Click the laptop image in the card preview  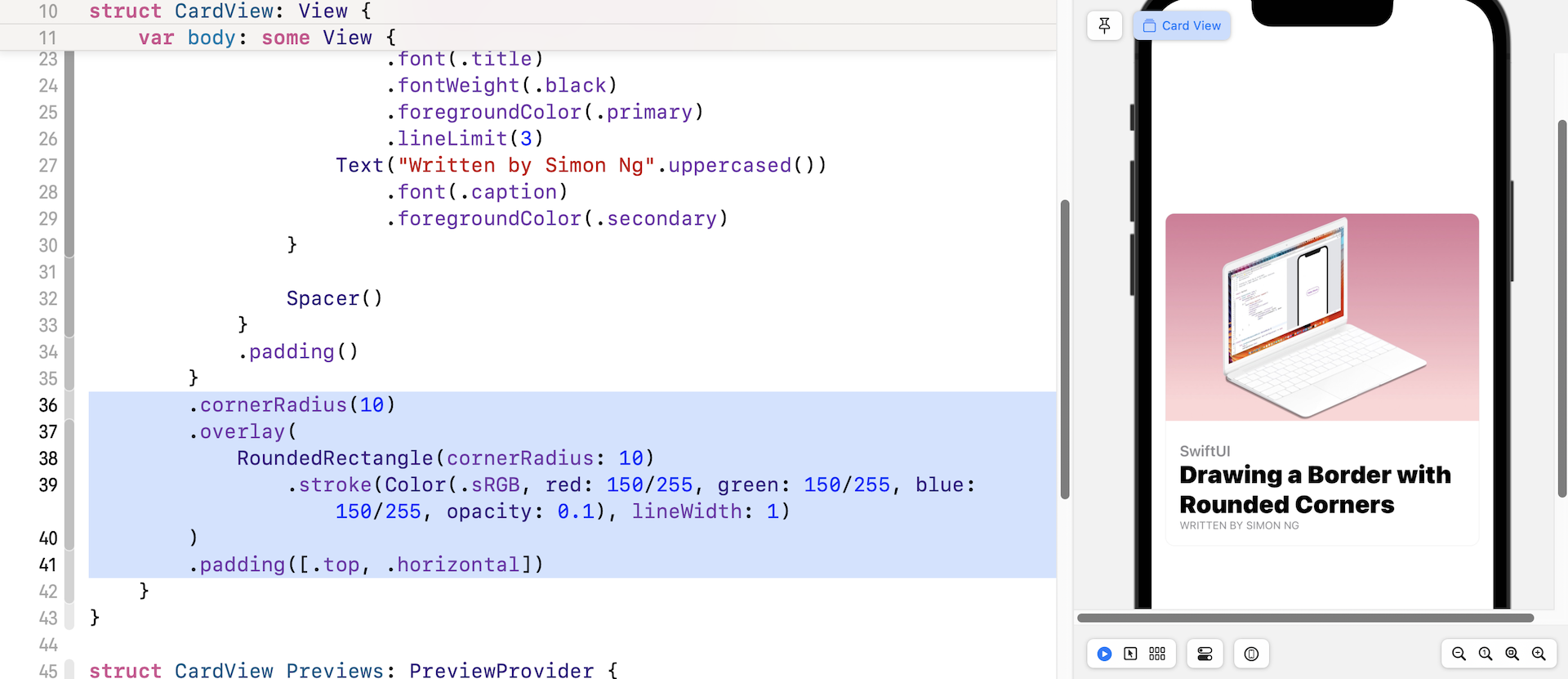click(1321, 317)
